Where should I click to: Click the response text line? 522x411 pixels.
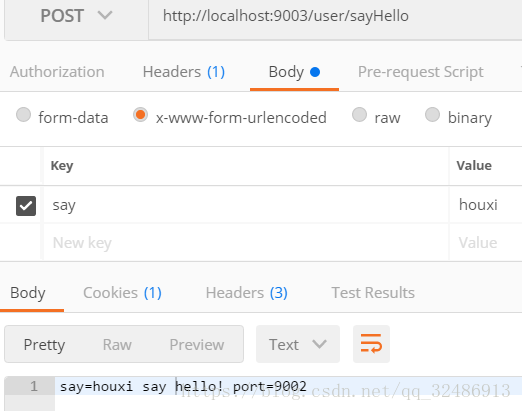pos(288,386)
